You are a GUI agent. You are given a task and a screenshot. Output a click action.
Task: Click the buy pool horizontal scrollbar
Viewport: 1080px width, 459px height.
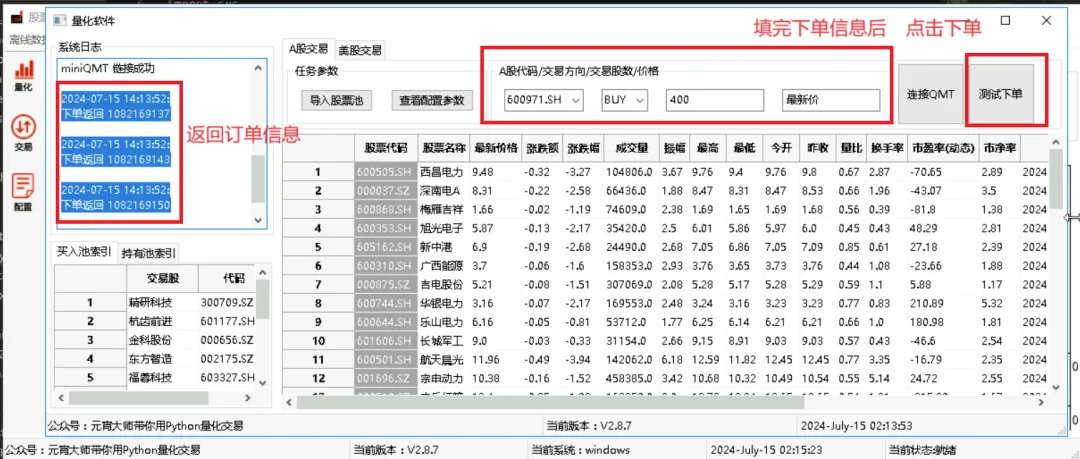(138, 398)
